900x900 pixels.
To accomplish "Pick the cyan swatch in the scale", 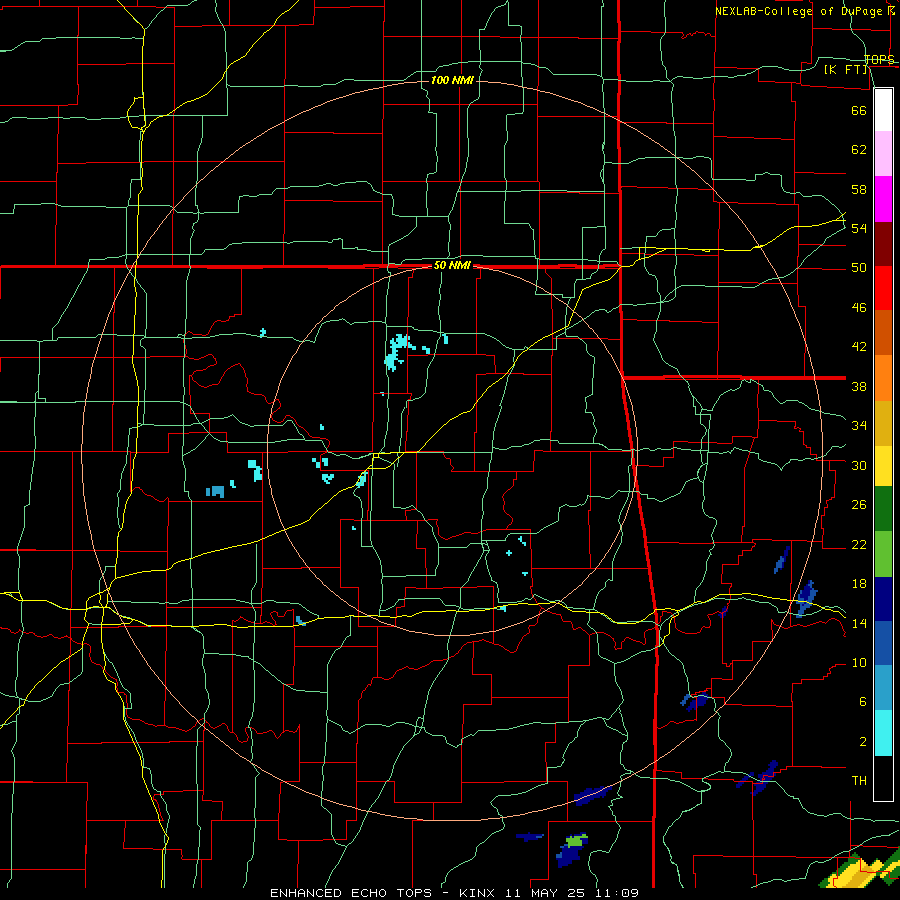I will point(883,733).
